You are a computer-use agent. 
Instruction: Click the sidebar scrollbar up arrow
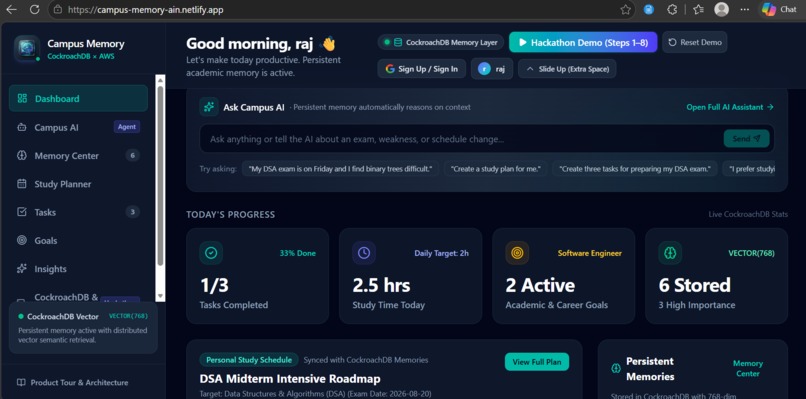(160, 80)
